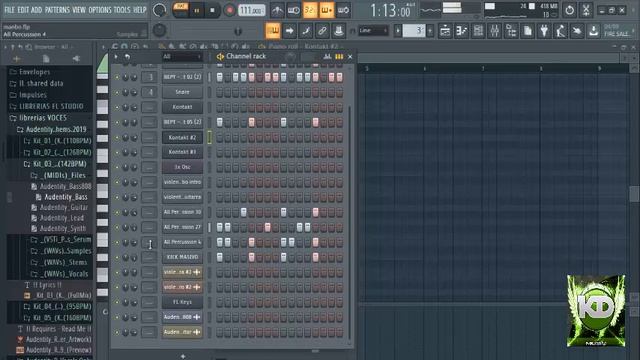Arm the record button
This screenshot has width=640, height=360.
tap(229, 11)
